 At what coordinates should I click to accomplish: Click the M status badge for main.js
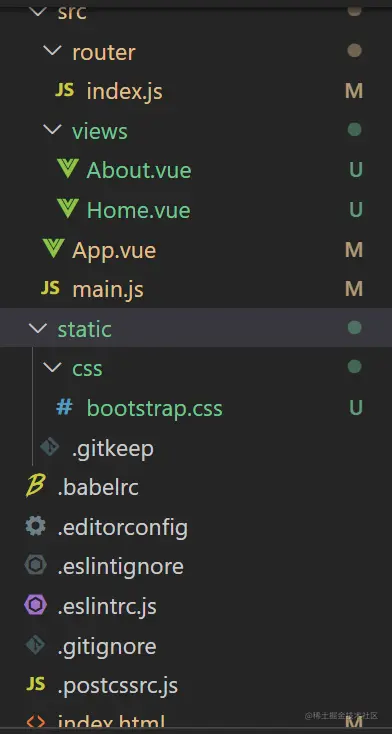tap(354, 289)
